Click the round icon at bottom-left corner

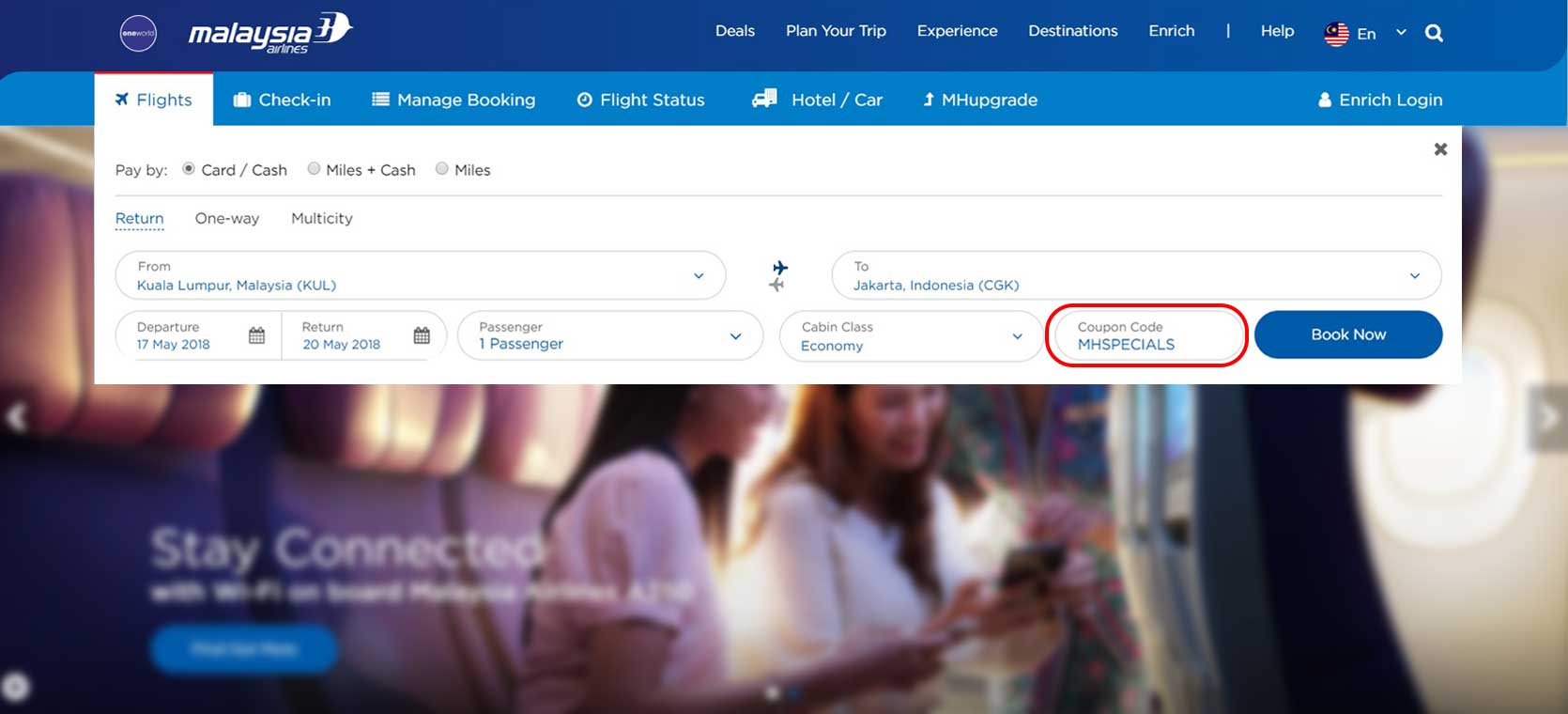(15, 688)
